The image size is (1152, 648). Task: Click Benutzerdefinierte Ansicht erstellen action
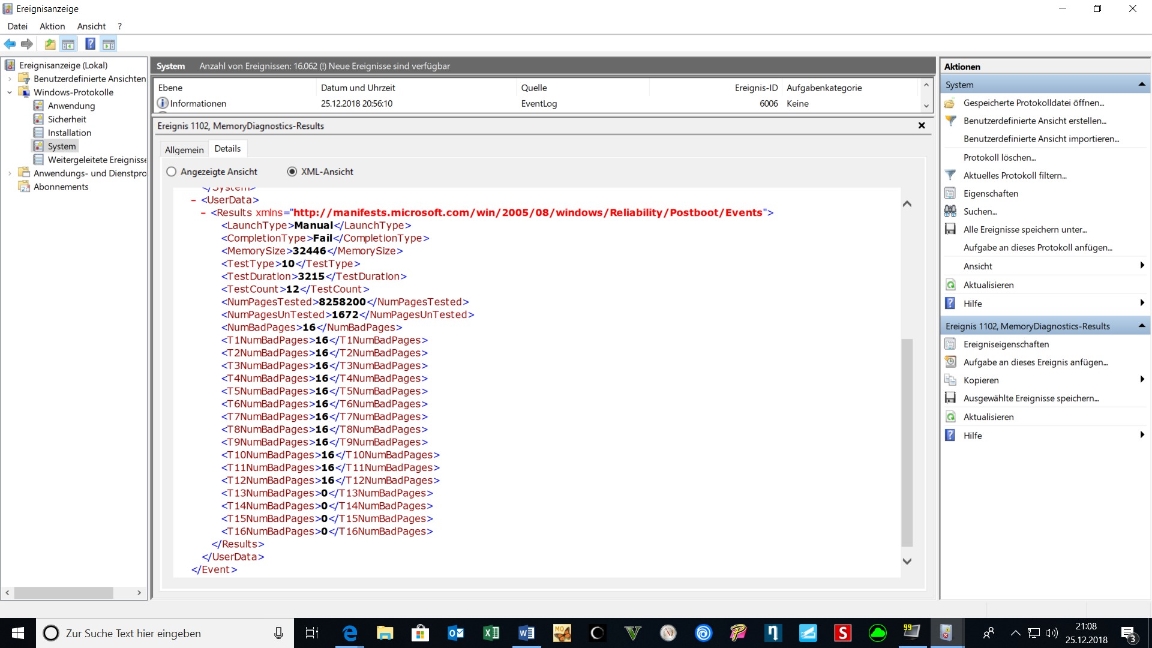(1034, 120)
